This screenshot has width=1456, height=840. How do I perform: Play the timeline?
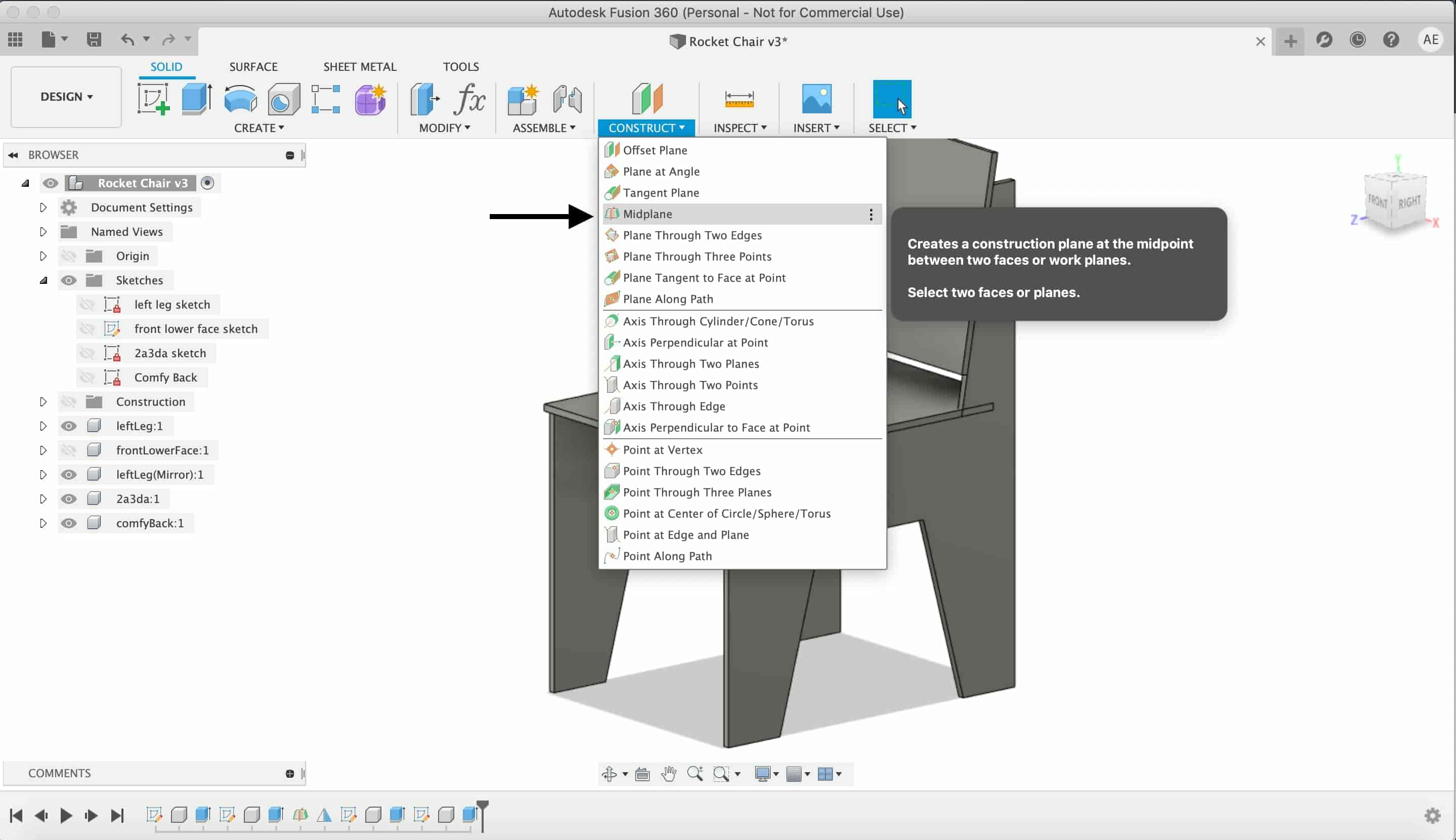point(66,815)
